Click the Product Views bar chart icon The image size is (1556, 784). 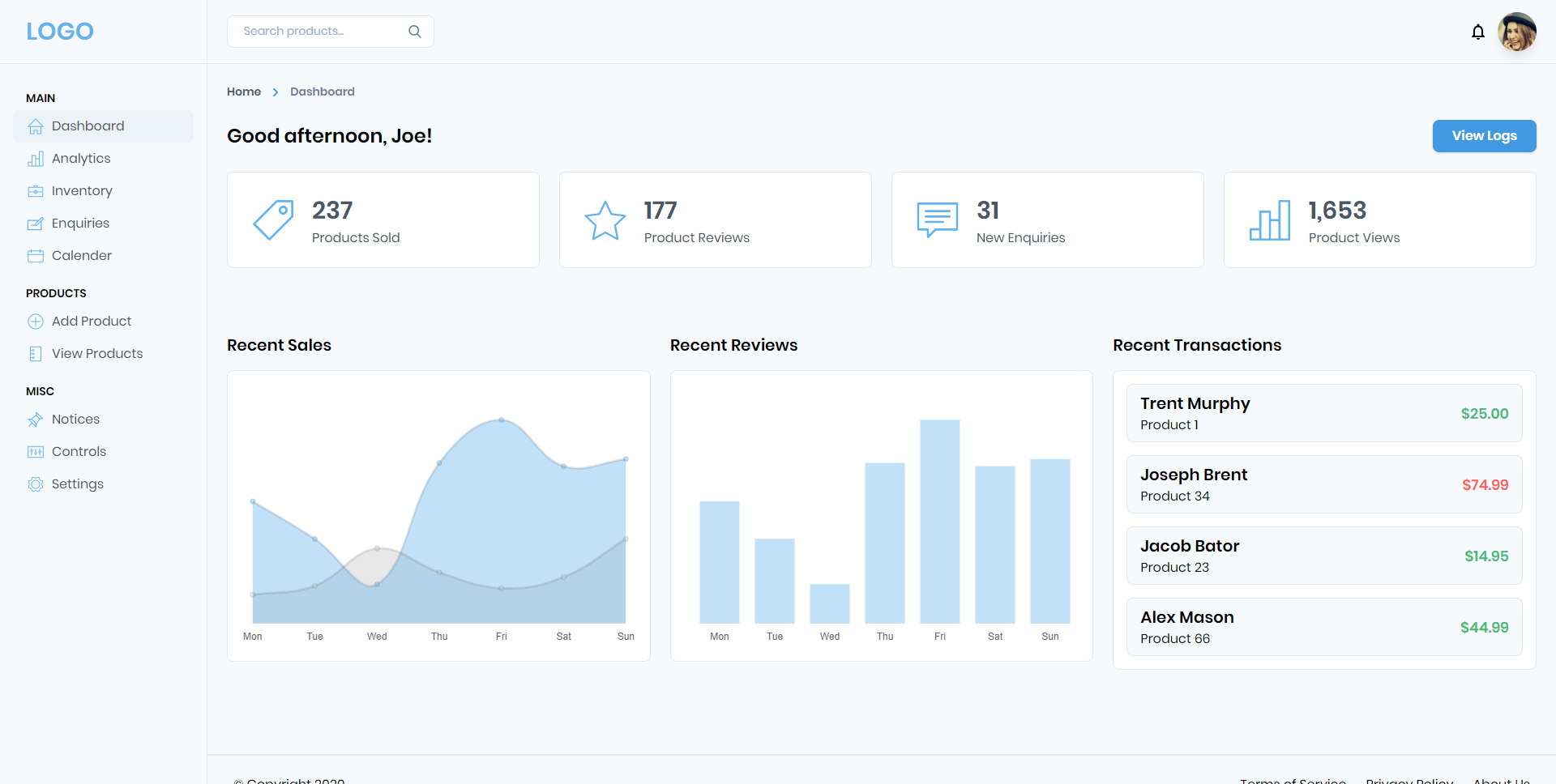(x=1269, y=220)
